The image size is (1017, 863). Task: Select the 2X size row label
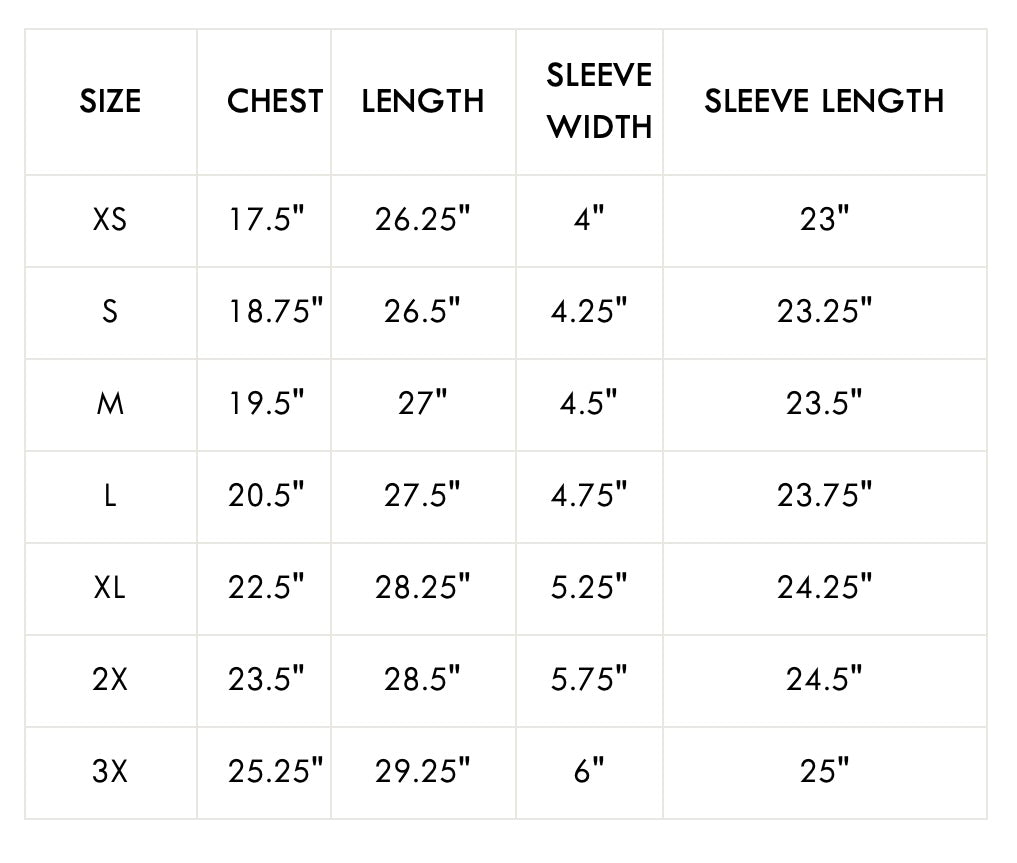point(110,679)
